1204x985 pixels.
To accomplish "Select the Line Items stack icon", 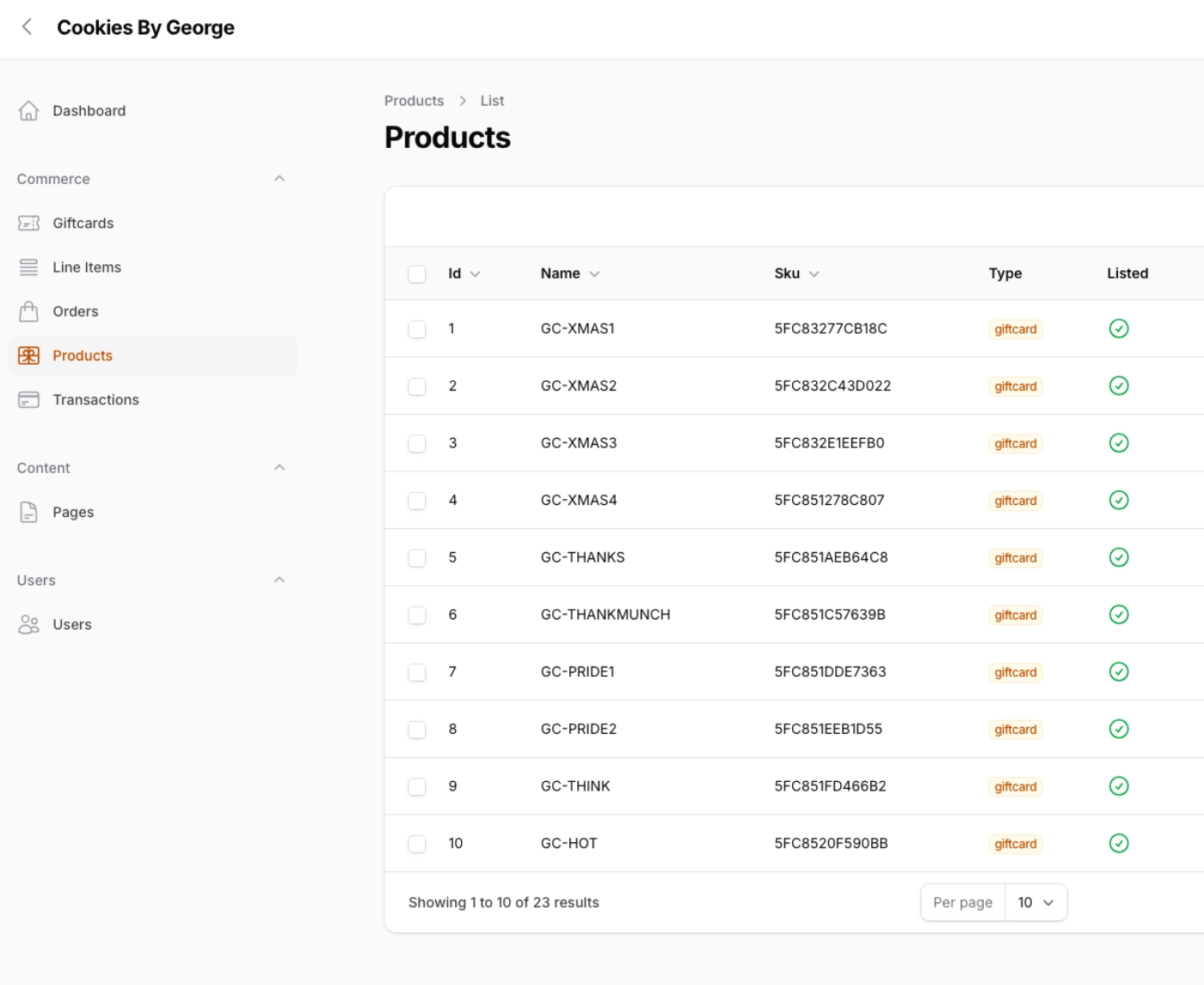I will coord(28,267).
